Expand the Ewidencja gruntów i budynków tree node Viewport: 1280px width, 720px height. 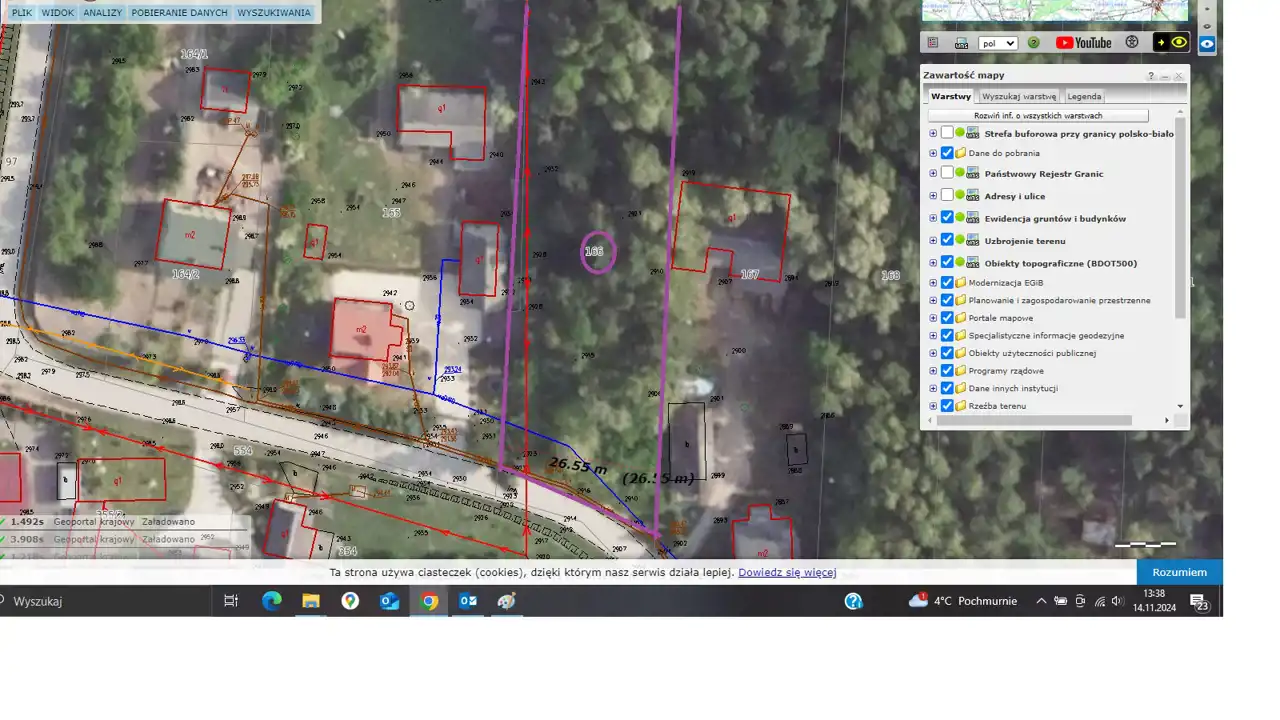[933, 218]
